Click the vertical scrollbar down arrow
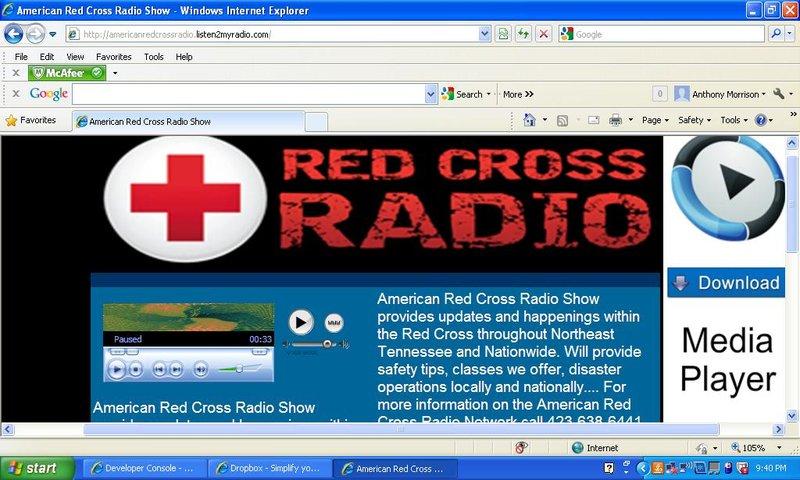Viewport: 800px width, 480px height. pyautogui.click(x=792, y=416)
